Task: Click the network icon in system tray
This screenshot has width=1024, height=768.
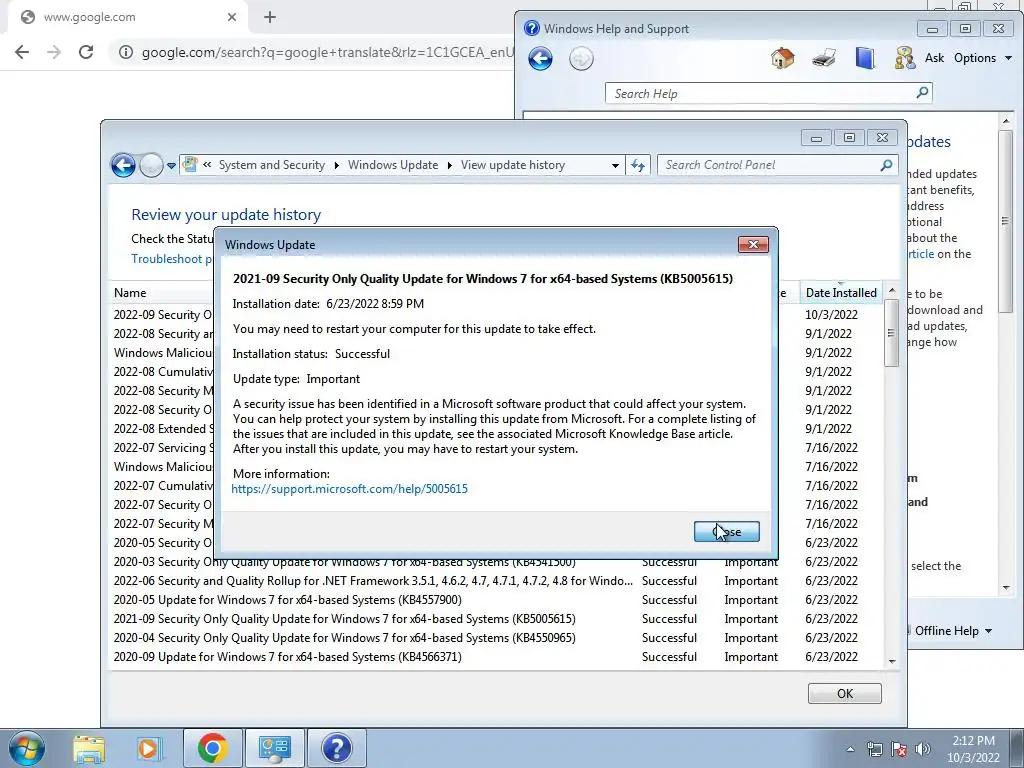Action: 874,749
